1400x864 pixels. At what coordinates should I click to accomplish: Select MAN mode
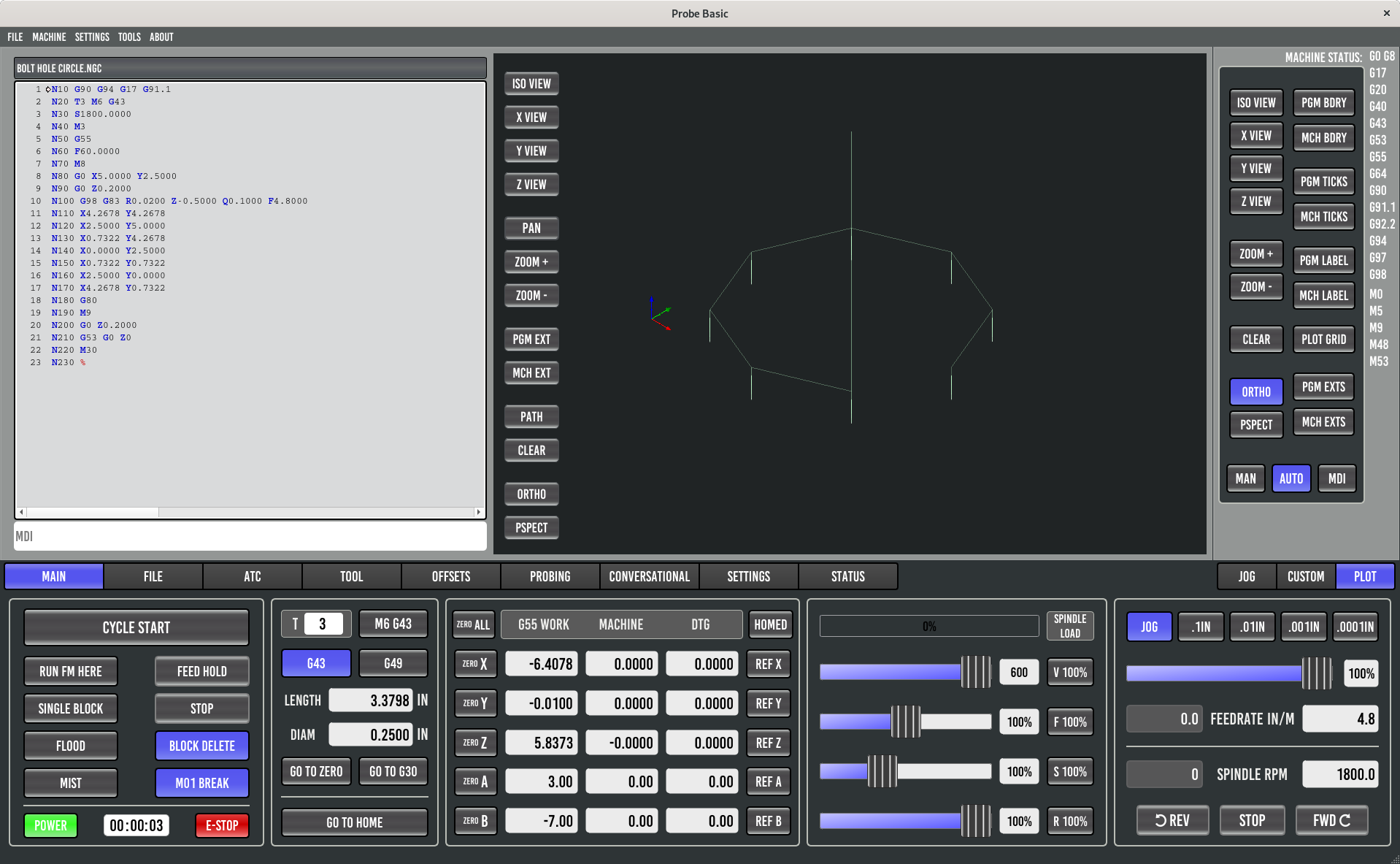[1246, 478]
